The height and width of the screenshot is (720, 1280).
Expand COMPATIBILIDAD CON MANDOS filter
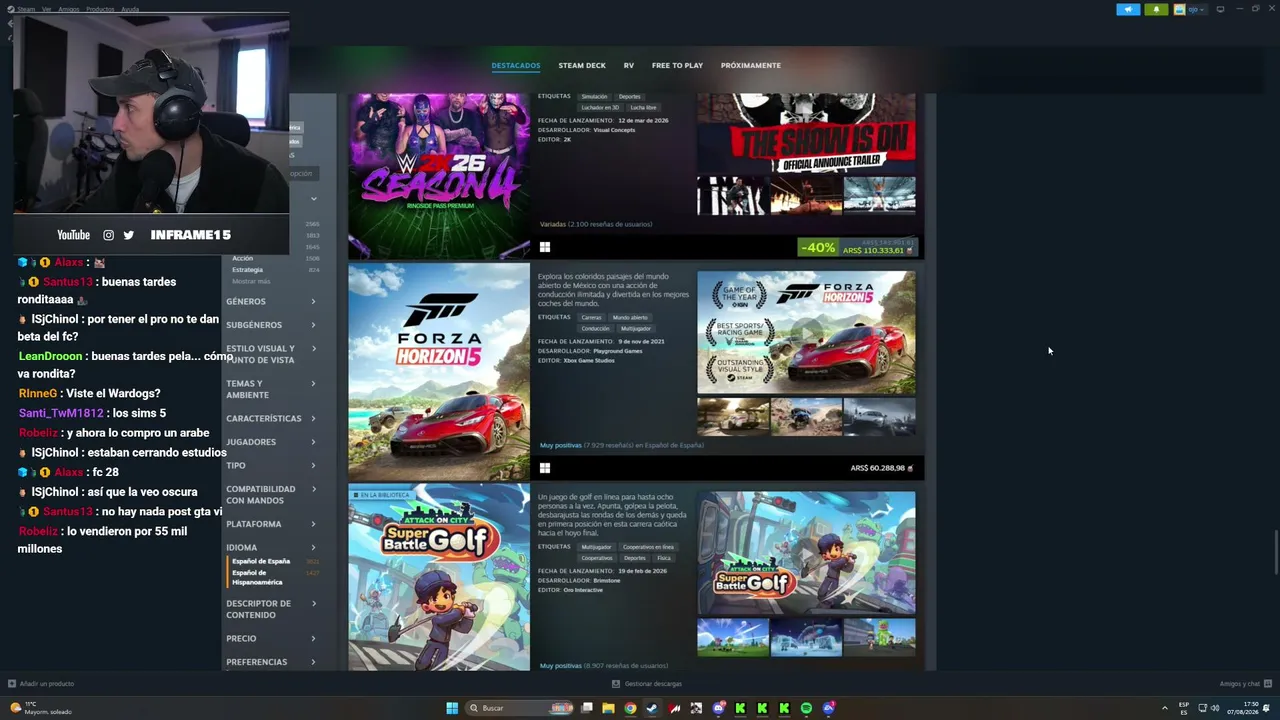pyautogui.click(x=270, y=495)
